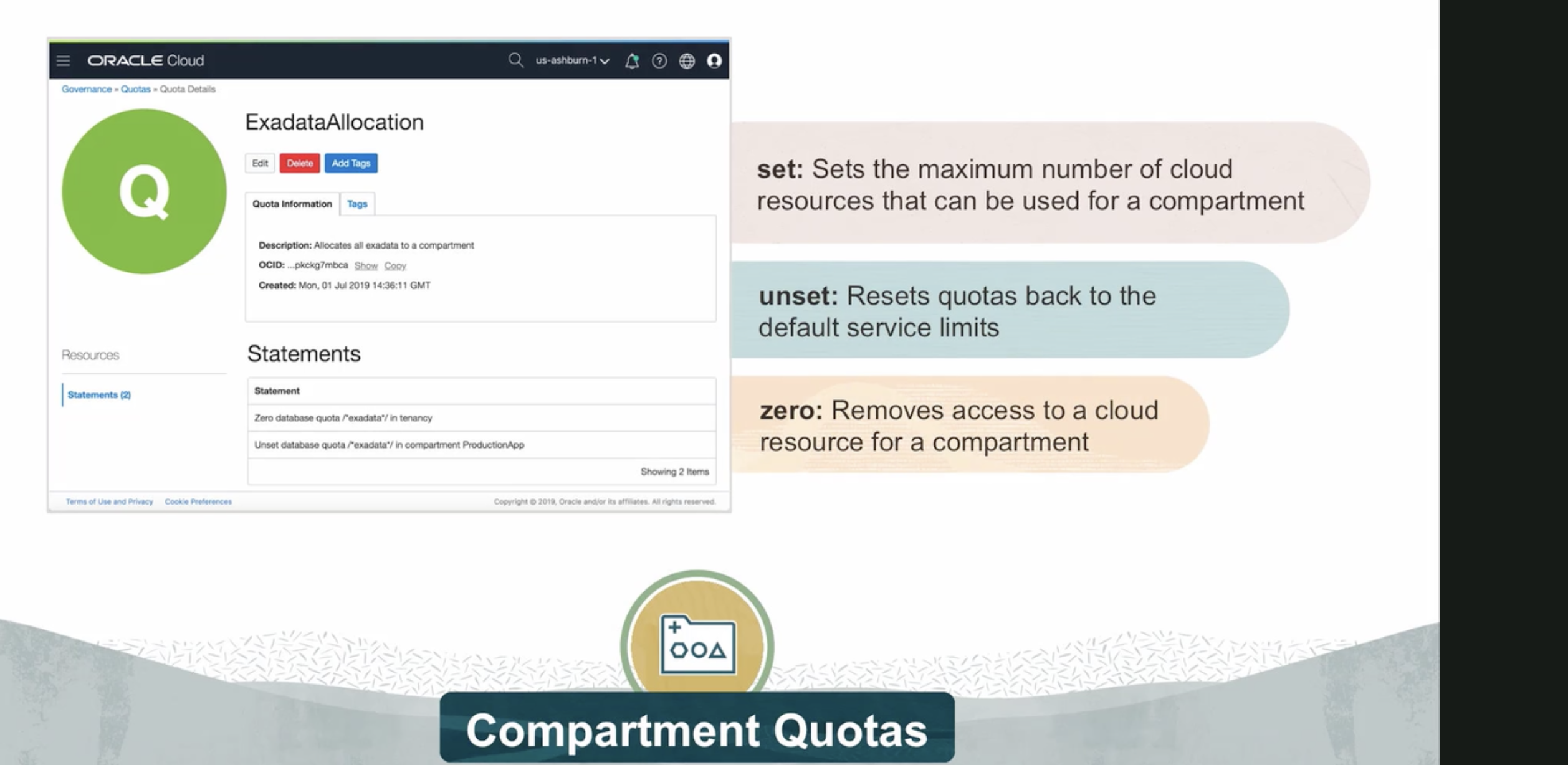
Task: Open Cookie Preferences footer link
Action: click(x=198, y=501)
